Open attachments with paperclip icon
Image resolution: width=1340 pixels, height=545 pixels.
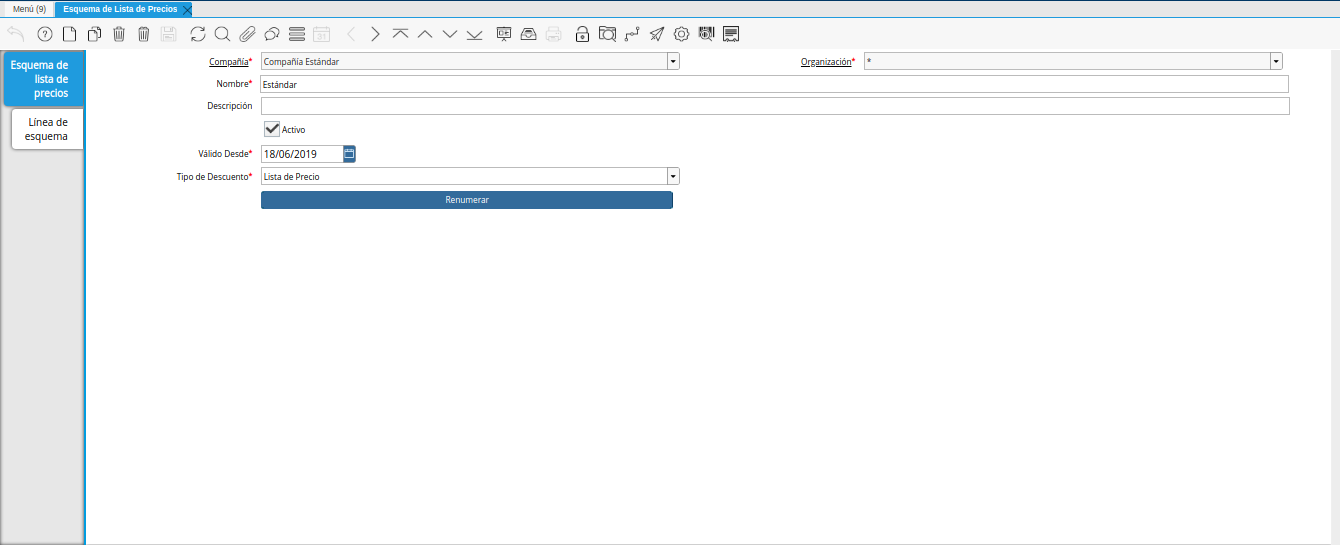pyautogui.click(x=247, y=34)
